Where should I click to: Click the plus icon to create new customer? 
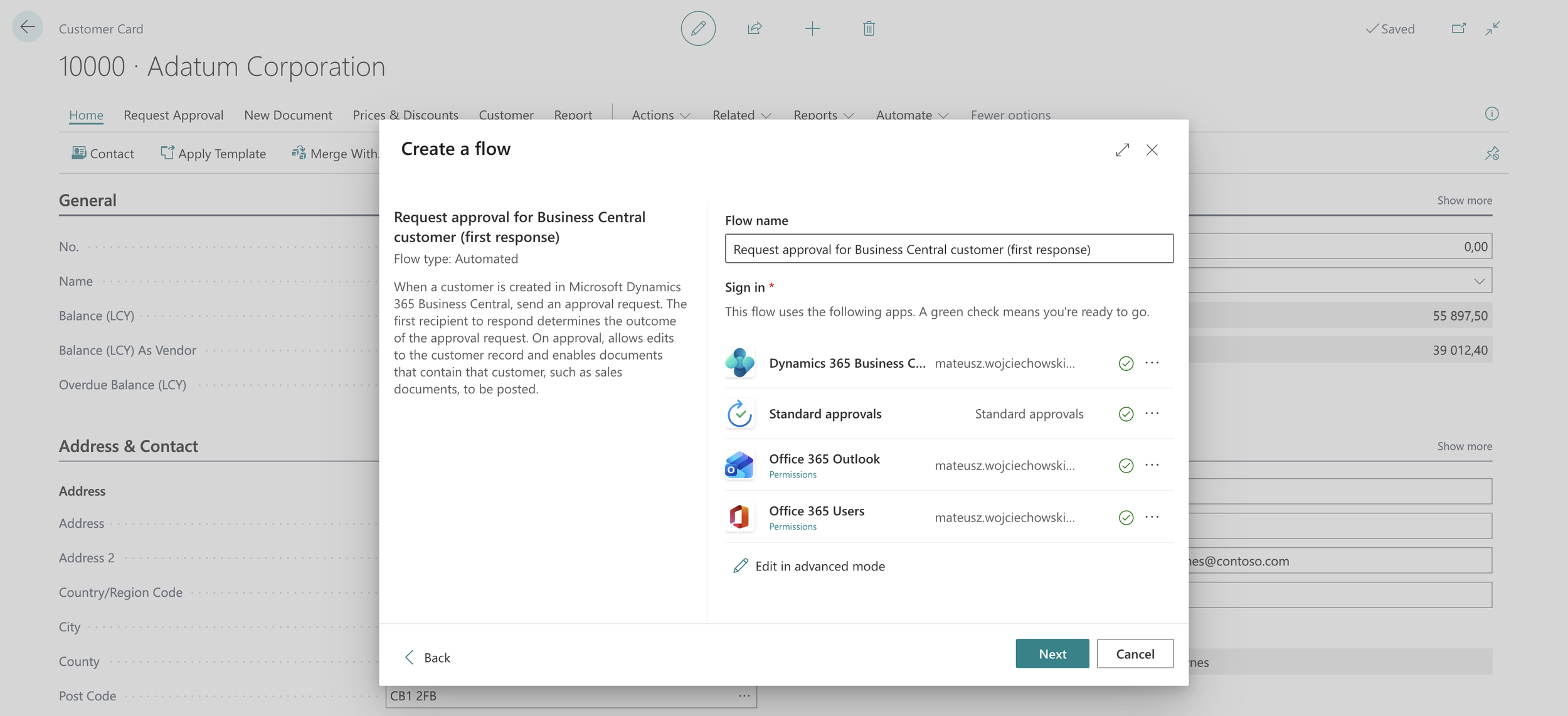tap(812, 28)
